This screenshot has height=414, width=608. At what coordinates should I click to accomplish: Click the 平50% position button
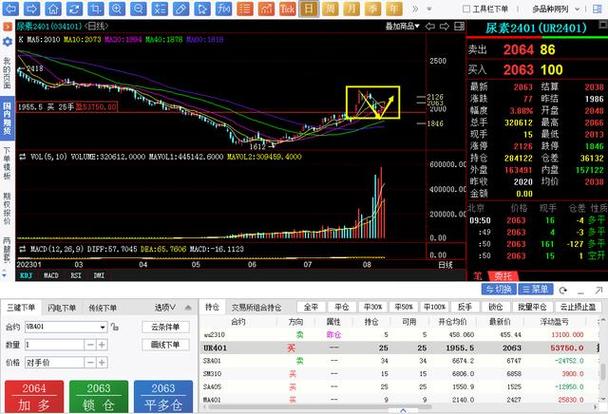[404, 307]
